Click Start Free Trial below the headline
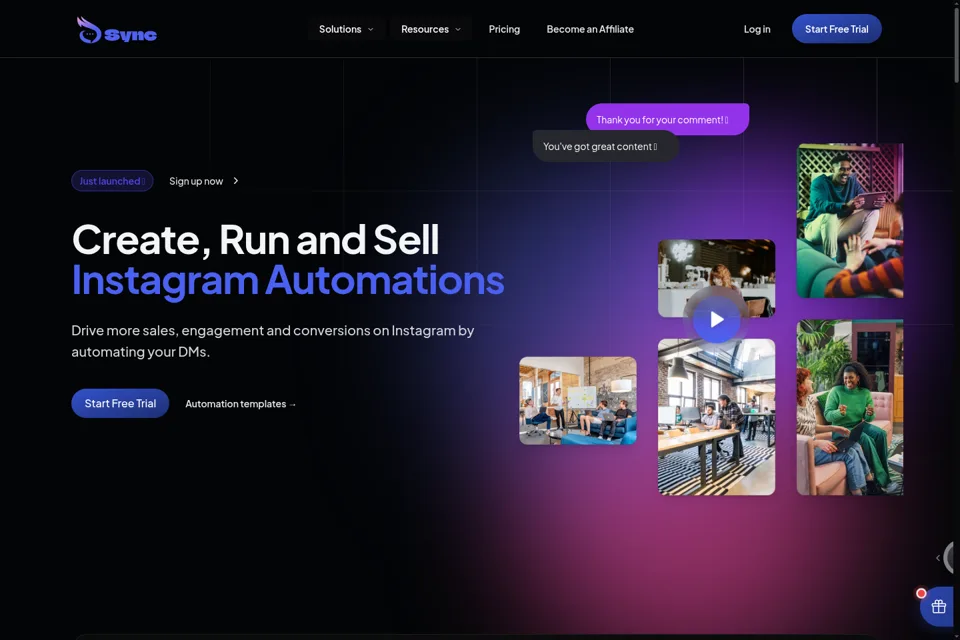The width and height of the screenshot is (960, 640). coord(120,403)
